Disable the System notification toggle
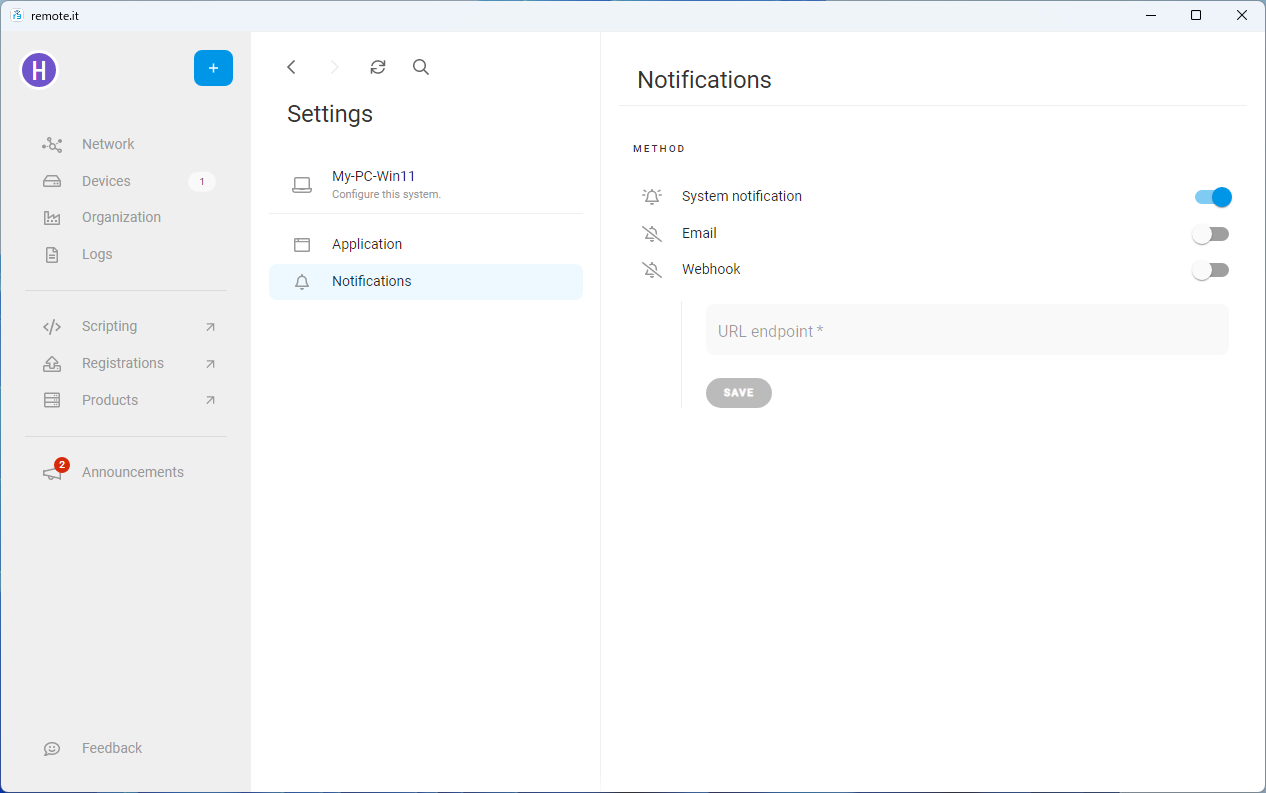 tap(1212, 197)
